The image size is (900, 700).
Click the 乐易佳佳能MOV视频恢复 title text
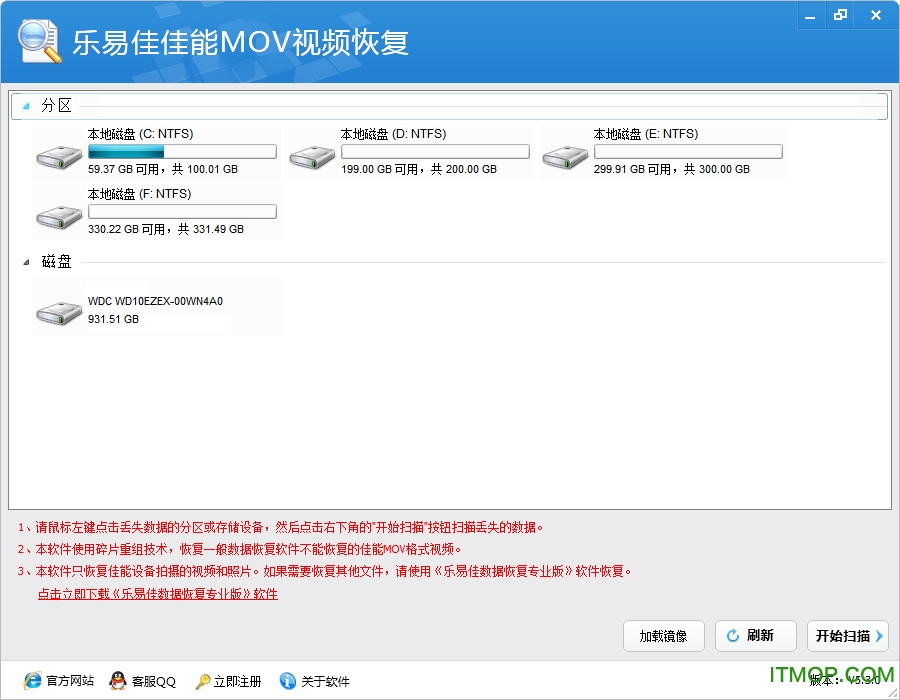click(240, 42)
